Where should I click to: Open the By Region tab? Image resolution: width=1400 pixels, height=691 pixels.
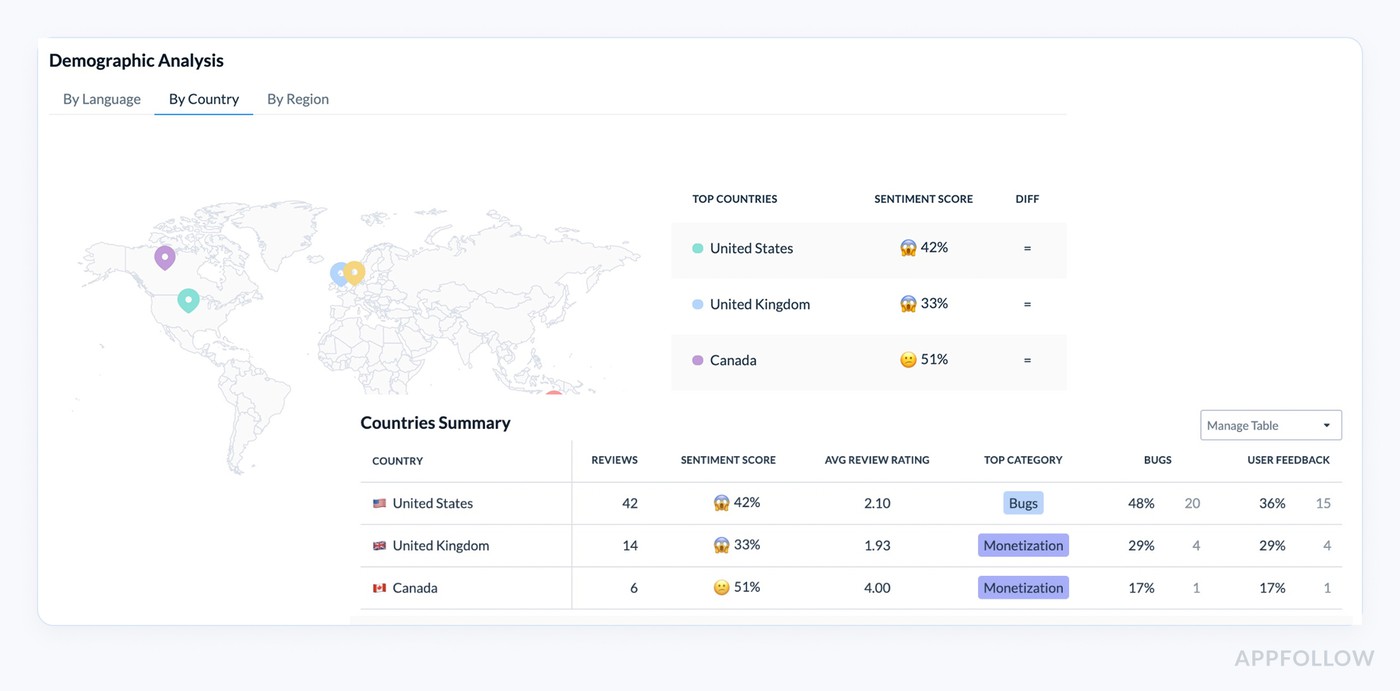pos(297,98)
